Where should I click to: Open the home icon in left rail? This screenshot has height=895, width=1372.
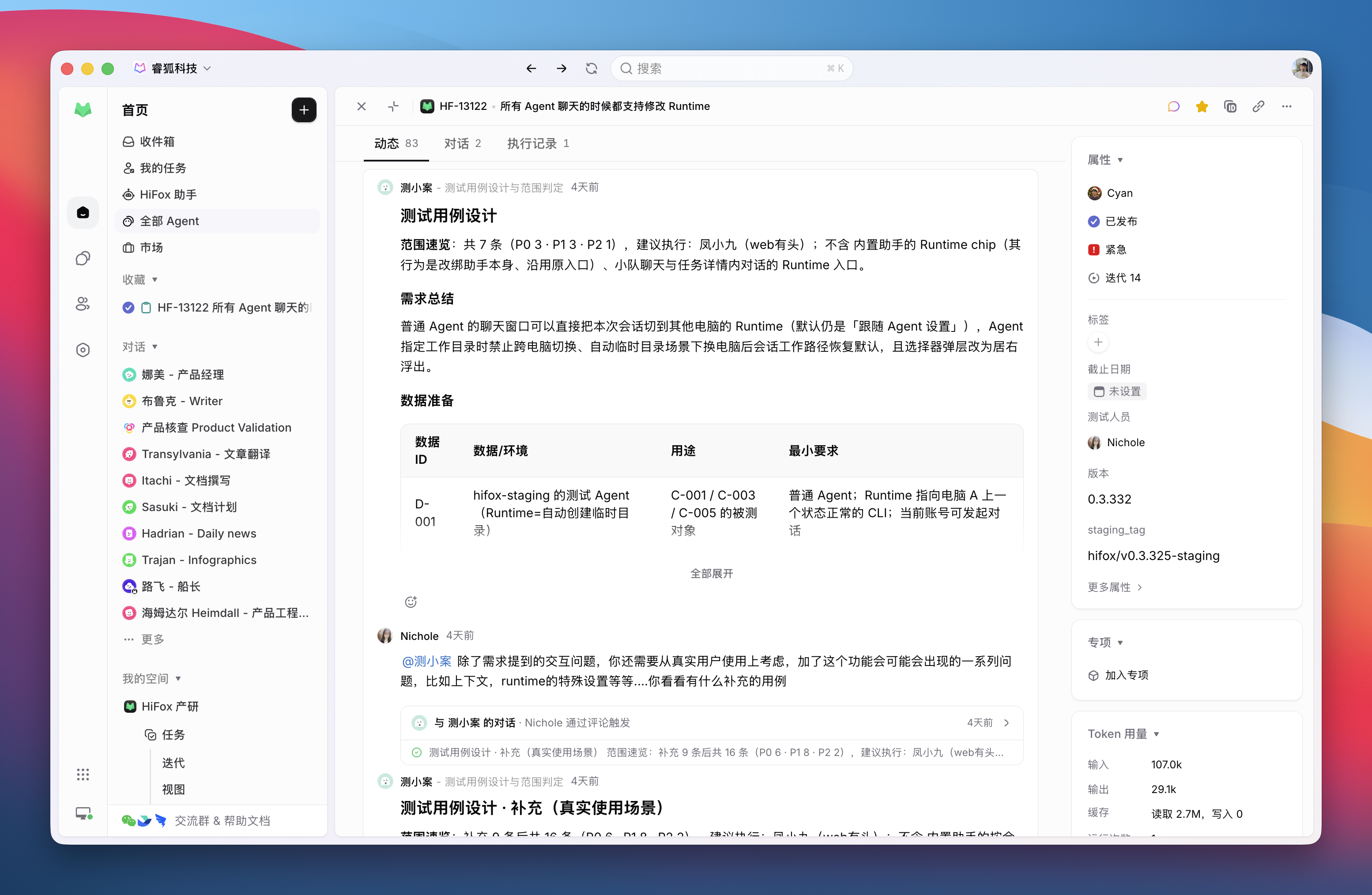[83, 213]
